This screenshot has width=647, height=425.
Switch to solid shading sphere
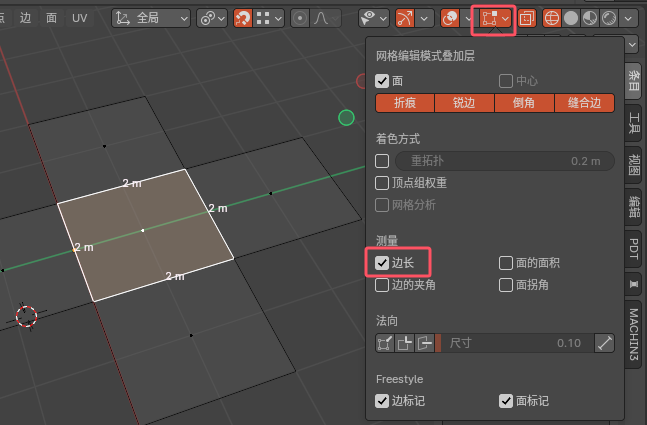click(x=570, y=18)
